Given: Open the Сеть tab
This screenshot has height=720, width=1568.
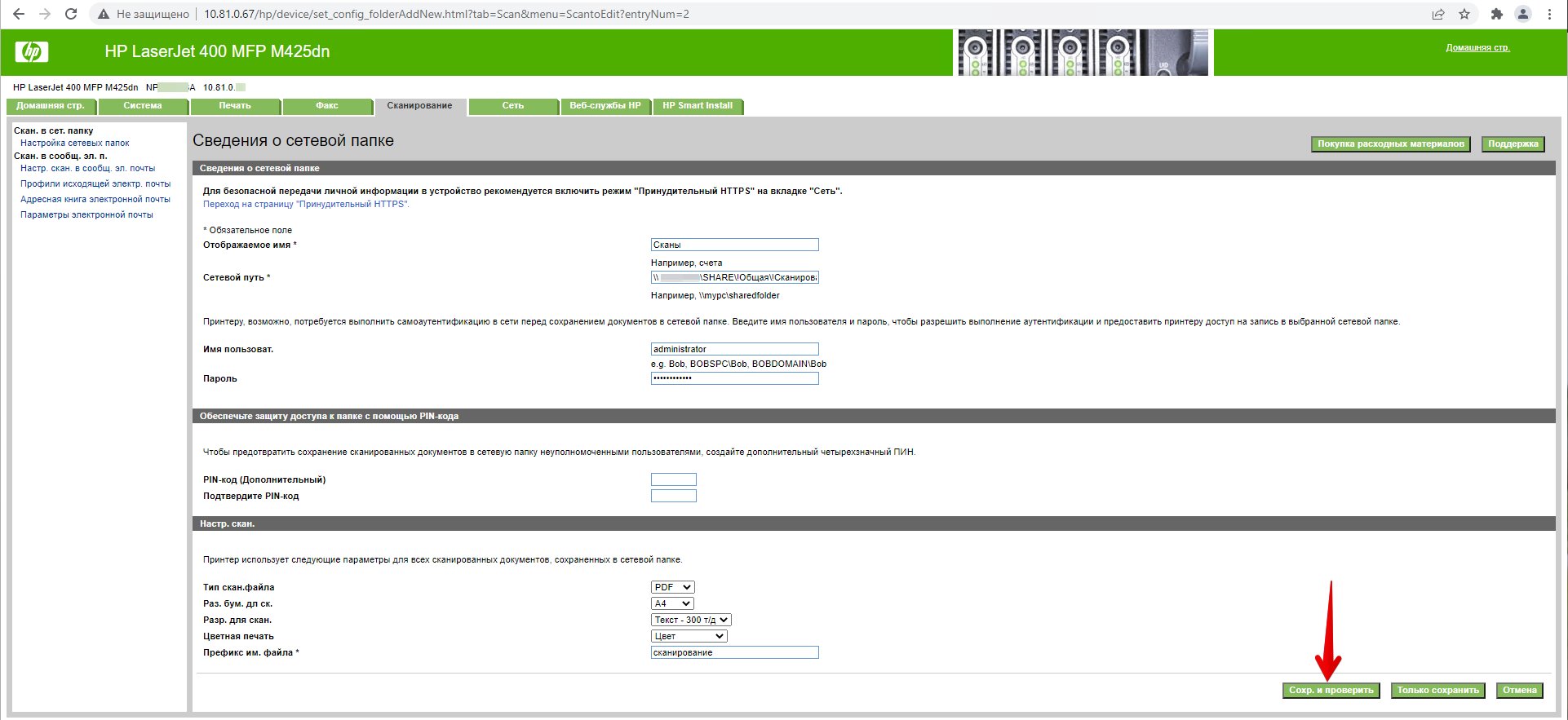Looking at the screenshot, I should point(513,106).
